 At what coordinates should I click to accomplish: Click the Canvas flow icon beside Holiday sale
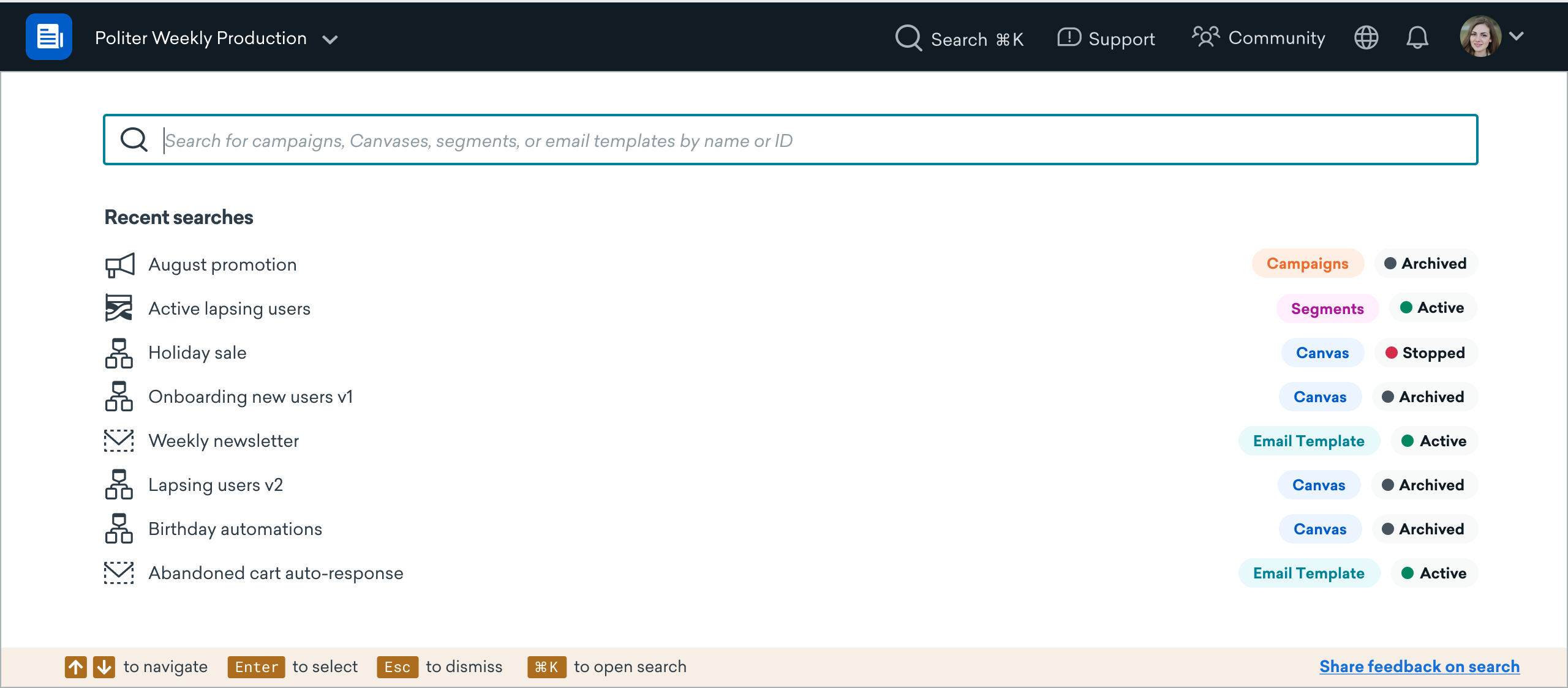tap(119, 353)
